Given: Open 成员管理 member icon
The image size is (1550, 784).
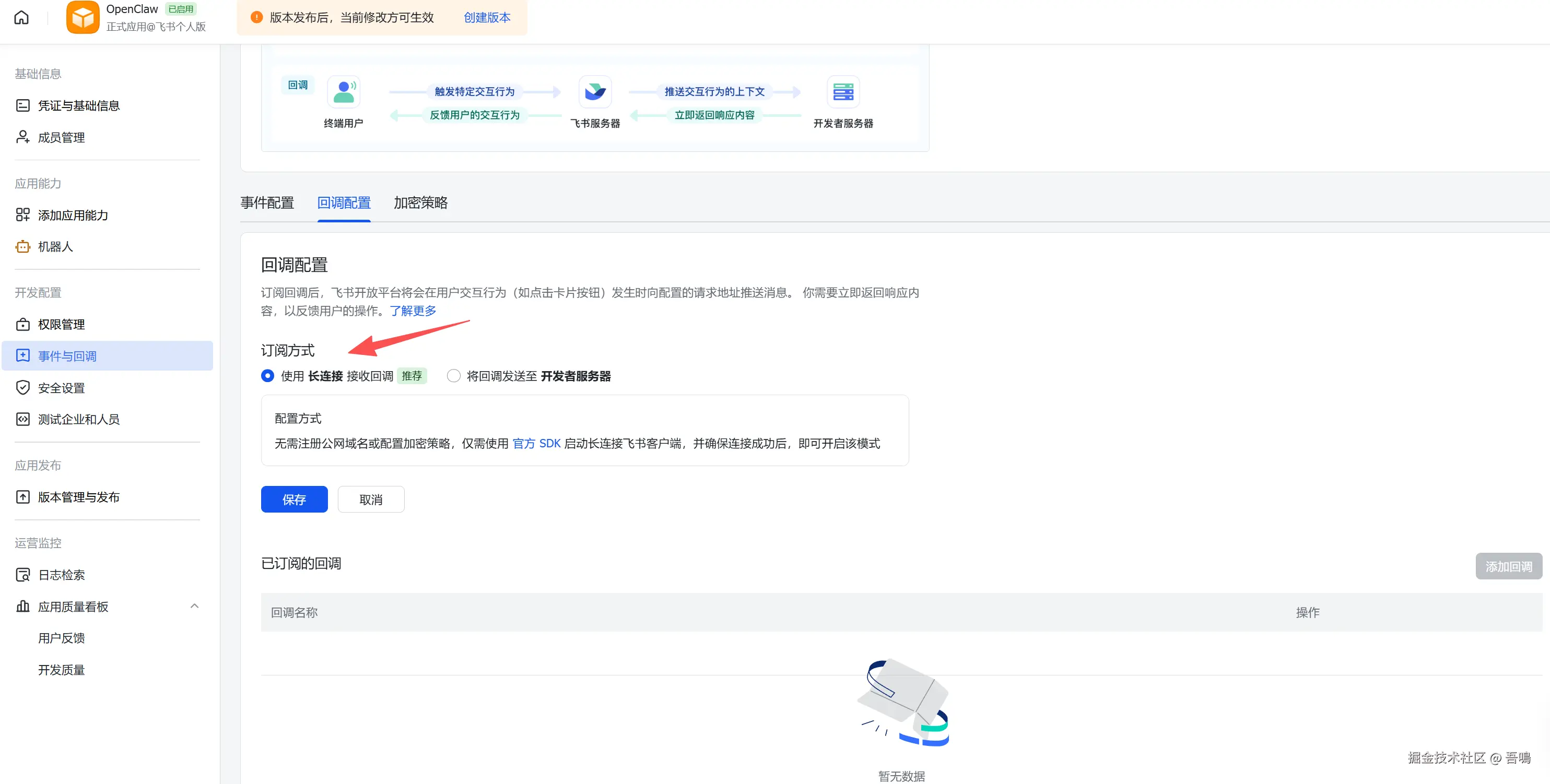Looking at the screenshot, I should coord(23,137).
